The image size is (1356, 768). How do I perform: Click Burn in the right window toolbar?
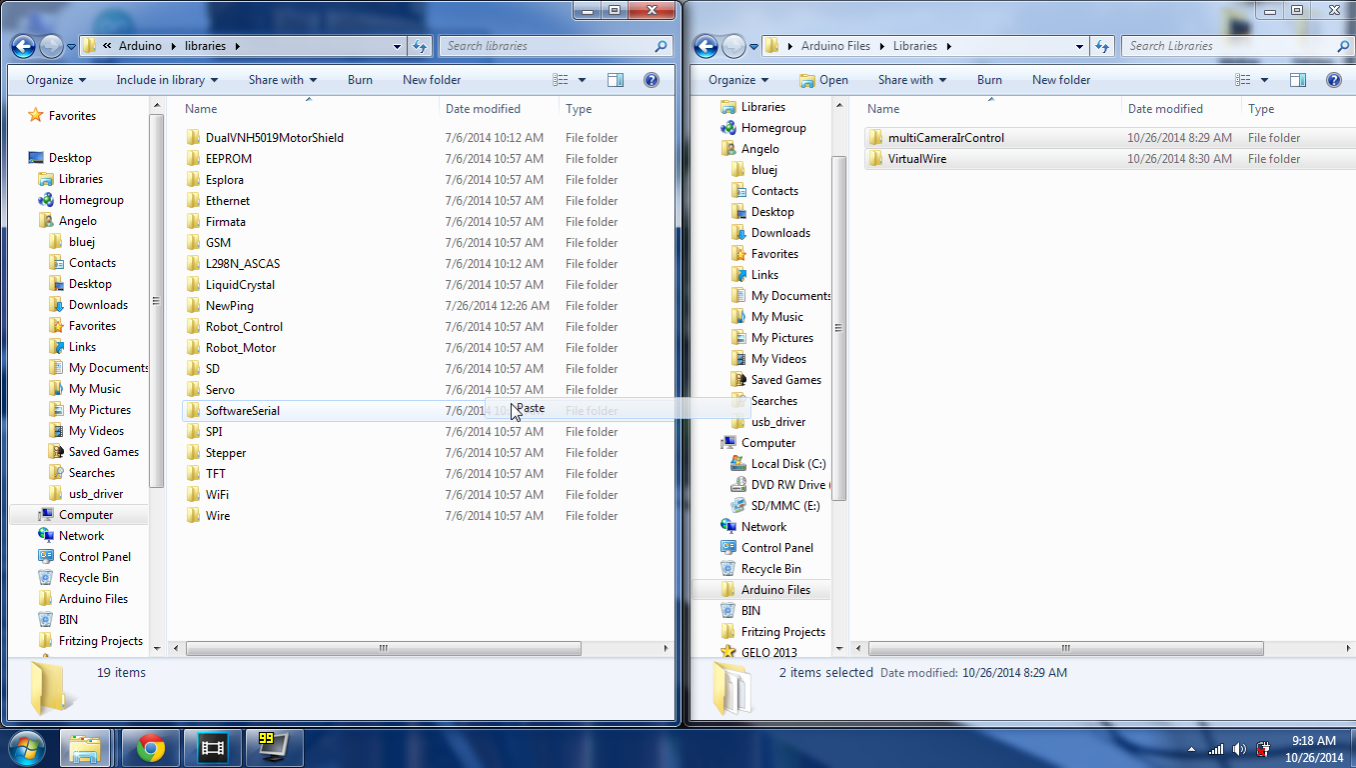click(x=990, y=80)
